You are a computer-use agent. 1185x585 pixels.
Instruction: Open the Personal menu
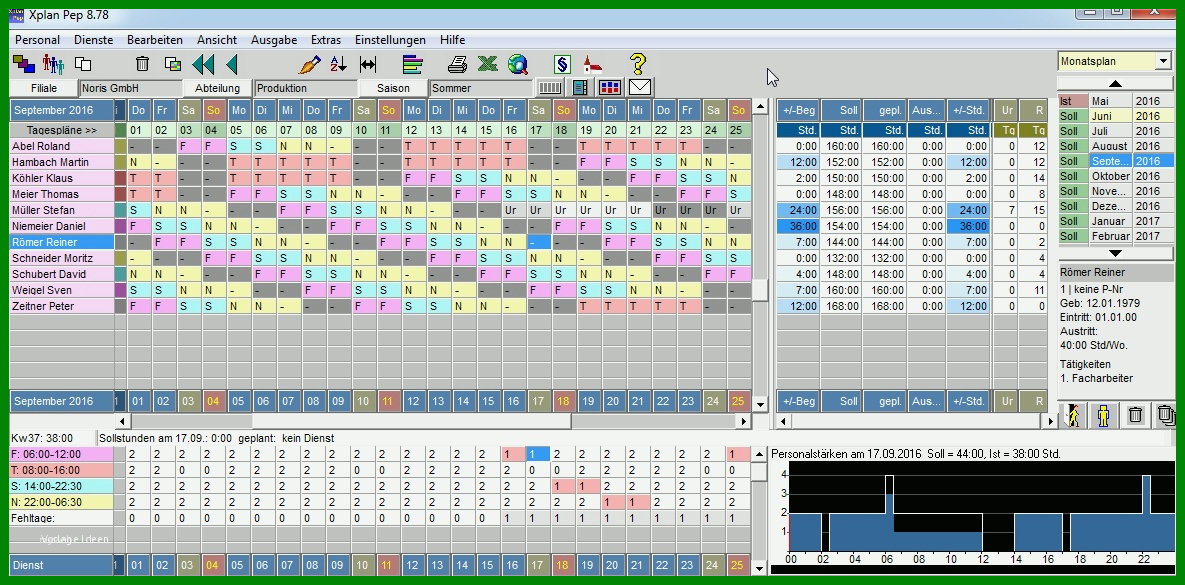tap(37, 40)
